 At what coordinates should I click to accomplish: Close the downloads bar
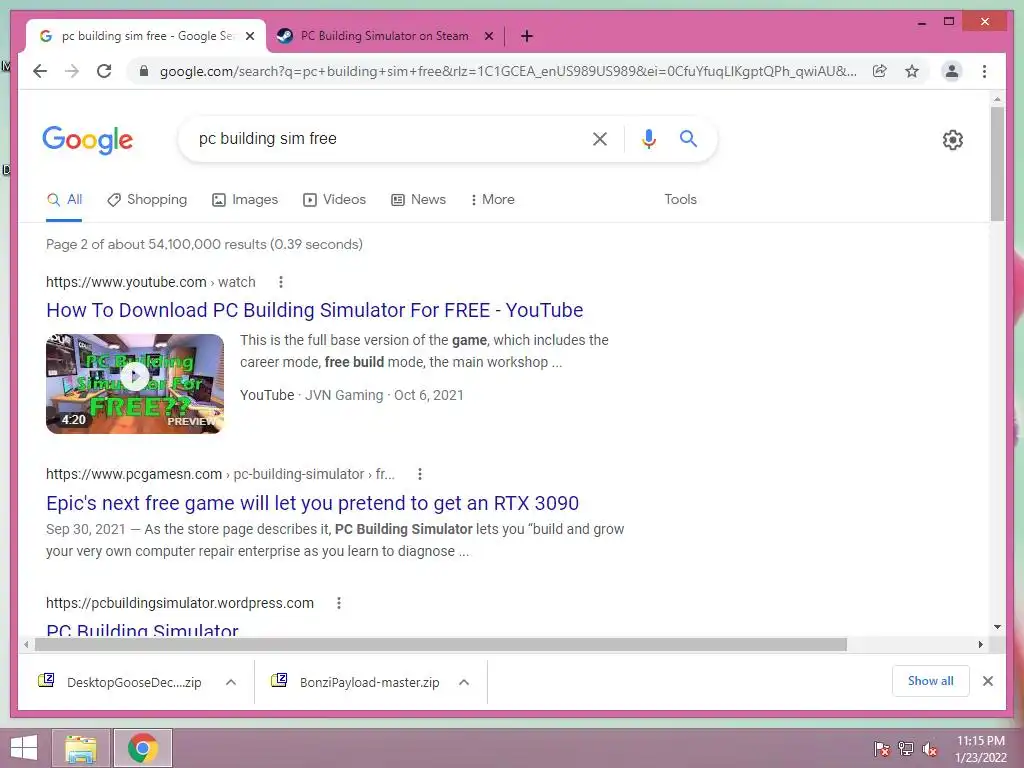987,681
